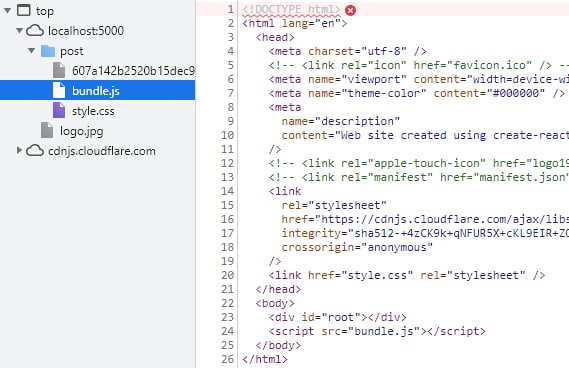Image resolution: width=569 pixels, height=368 pixels.
Task: Open bundle.js in the file tree
Action: tap(96, 91)
